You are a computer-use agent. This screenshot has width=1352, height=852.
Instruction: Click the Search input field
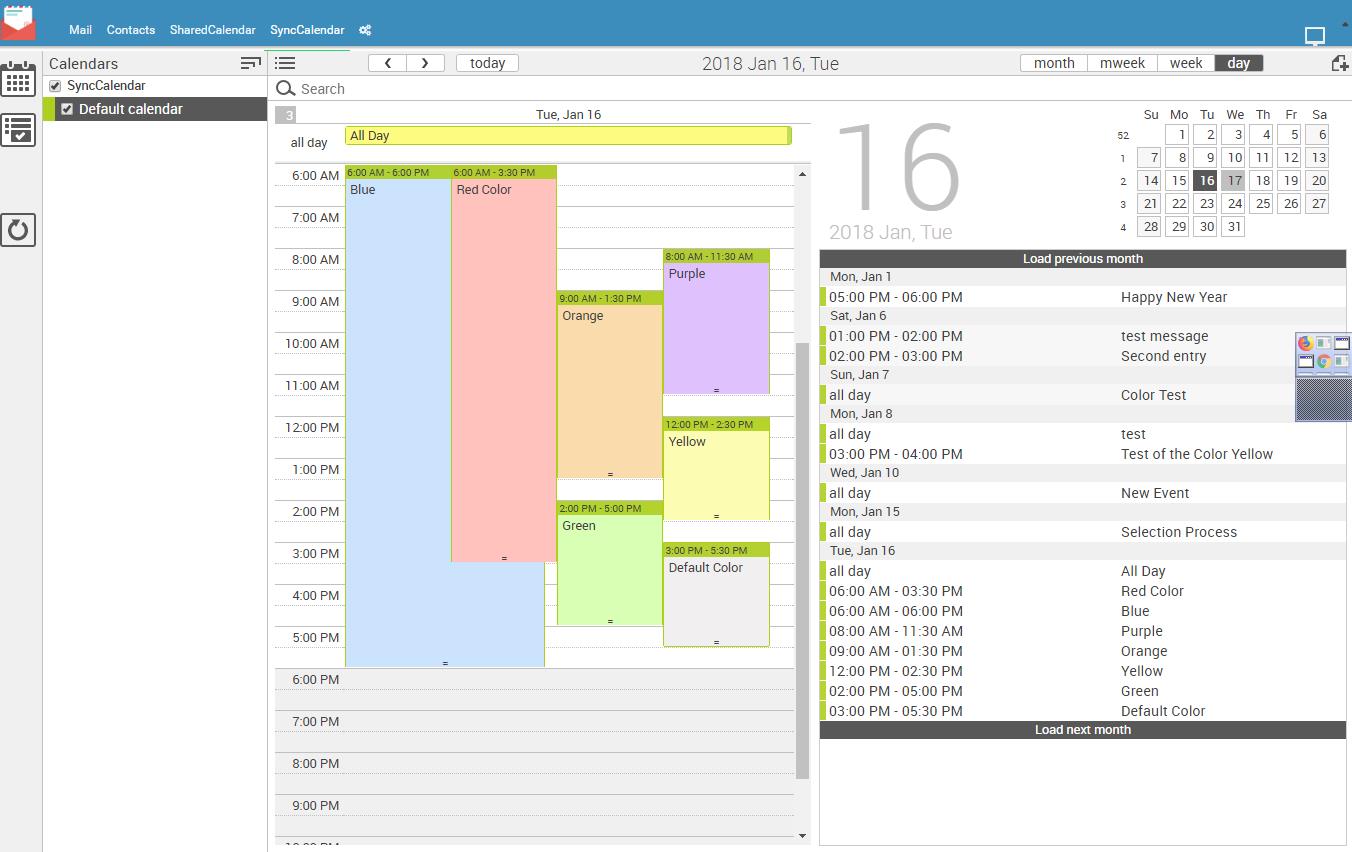(540, 89)
